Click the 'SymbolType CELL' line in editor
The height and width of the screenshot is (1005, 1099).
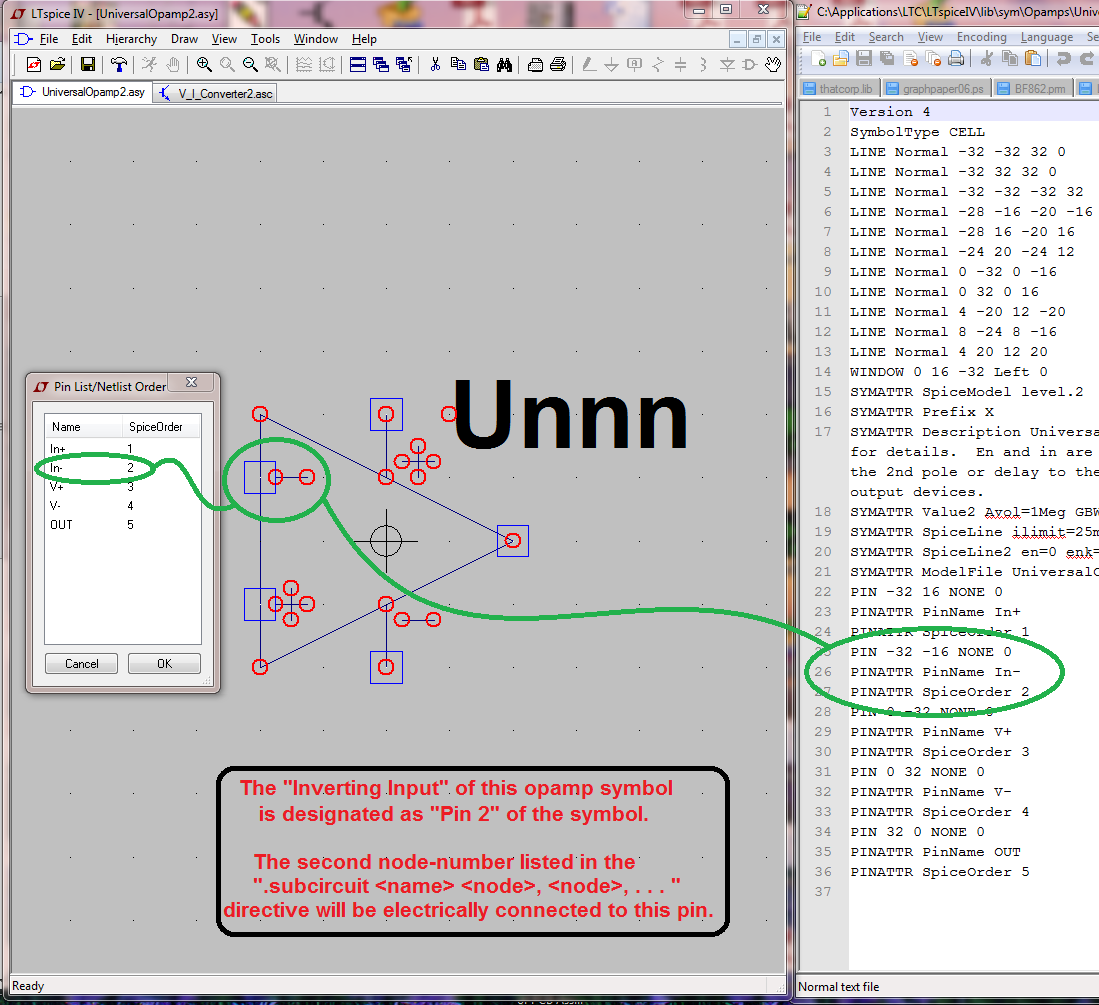(x=917, y=132)
